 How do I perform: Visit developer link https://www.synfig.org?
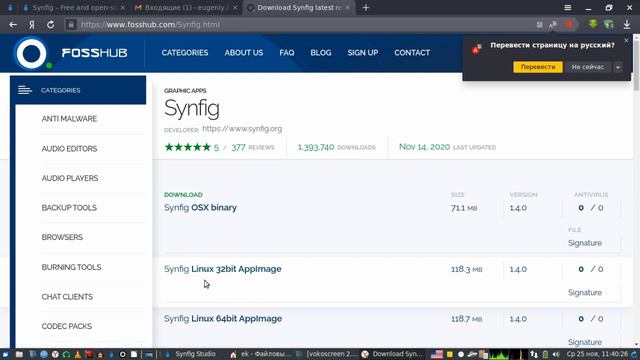point(242,129)
